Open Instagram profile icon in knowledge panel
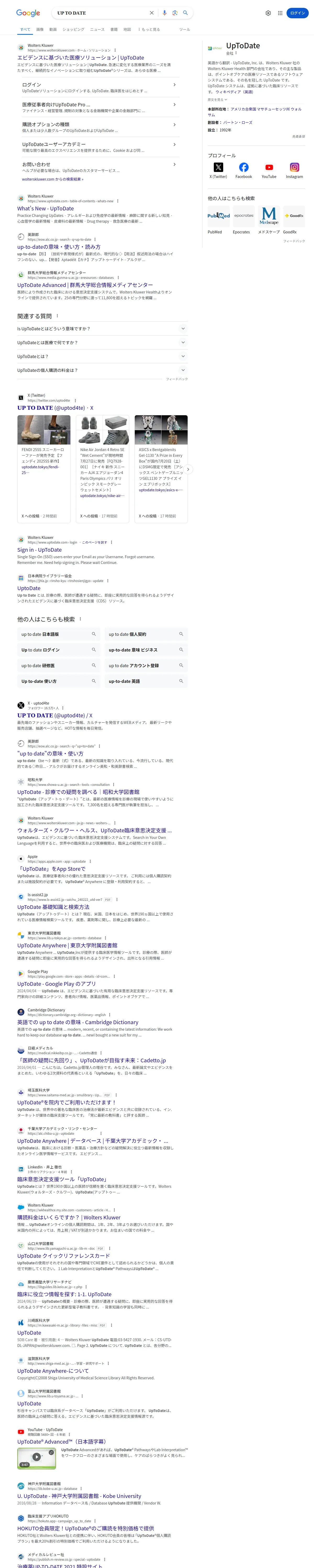Screen dimensions: 314x1568 coord(294,168)
